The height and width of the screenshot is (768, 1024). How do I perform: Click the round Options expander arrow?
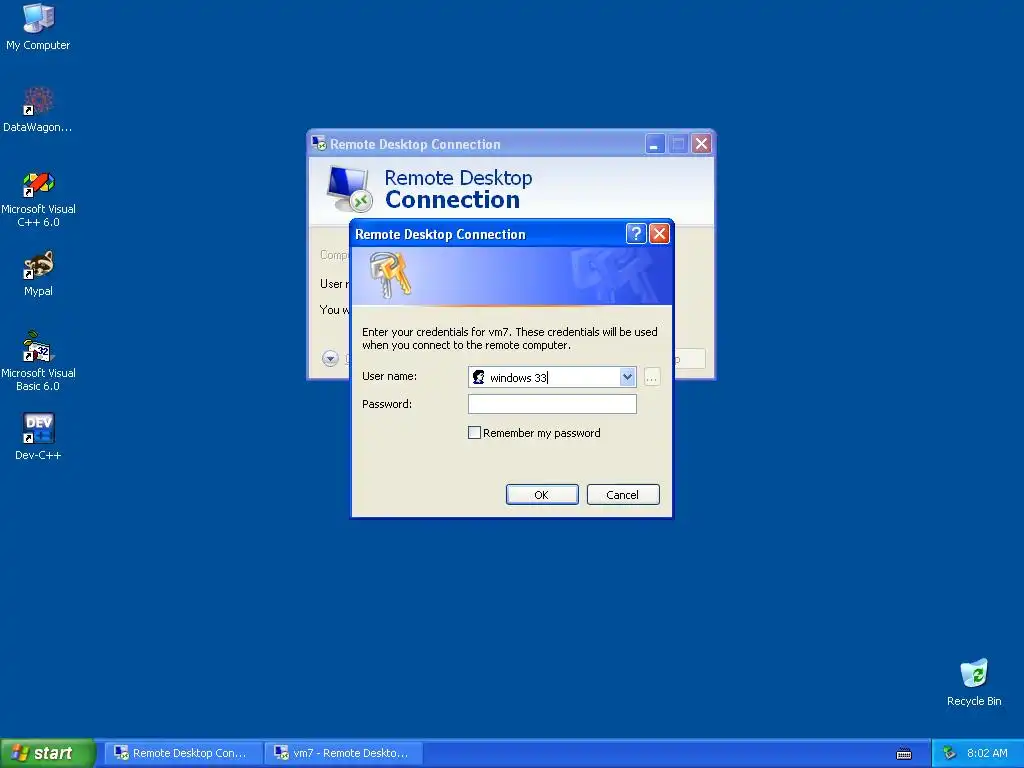330,358
